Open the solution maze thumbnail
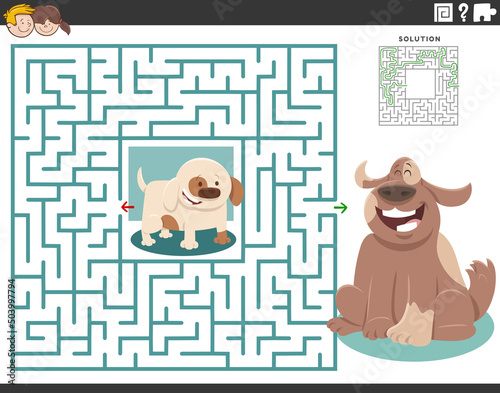Image resolution: width=500 pixels, height=393 pixels. [x=418, y=86]
